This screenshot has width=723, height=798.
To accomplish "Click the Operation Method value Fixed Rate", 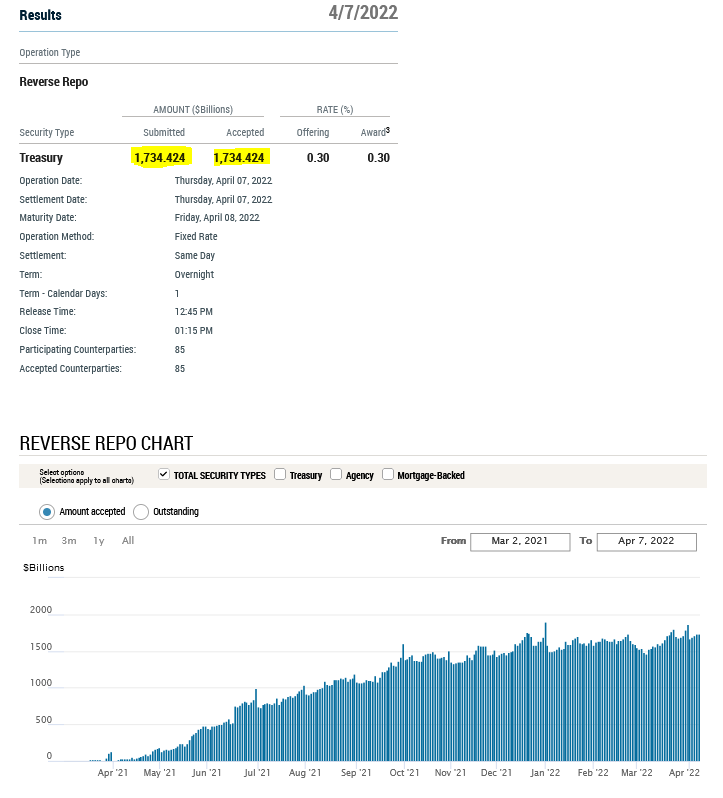I will [x=196, y=237].
